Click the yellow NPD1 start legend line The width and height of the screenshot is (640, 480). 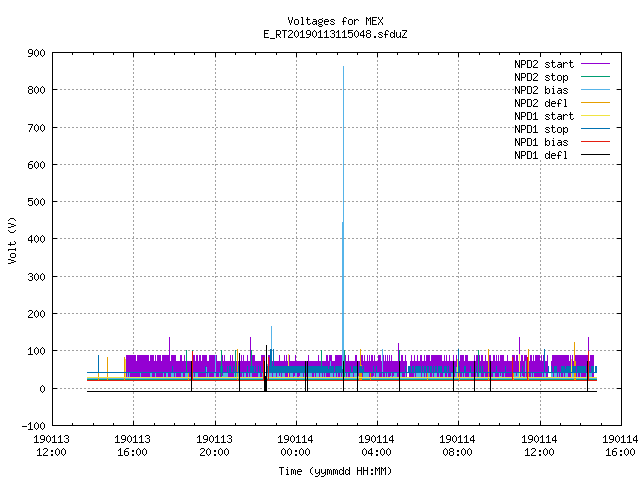[x=595, y=116]
